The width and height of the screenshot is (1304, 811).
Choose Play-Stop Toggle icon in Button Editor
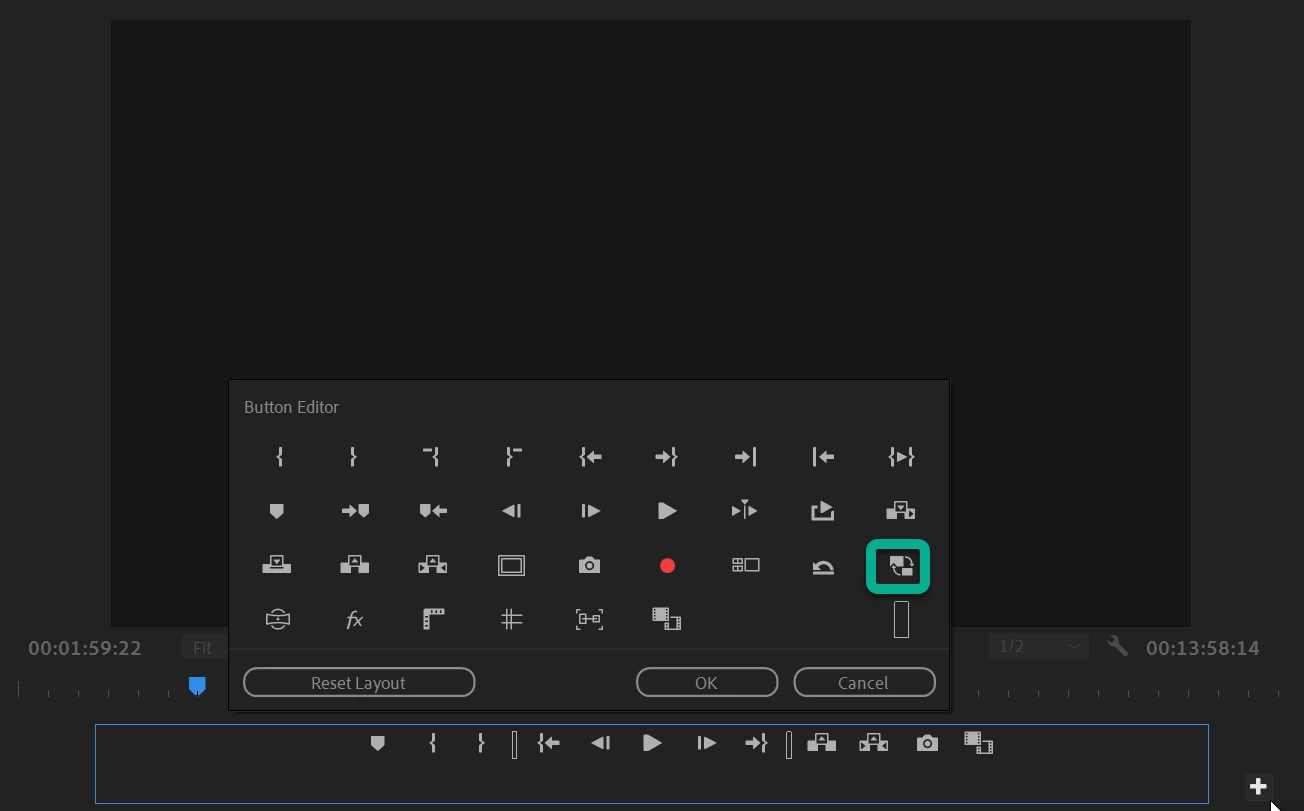click(x=667, y=511)
